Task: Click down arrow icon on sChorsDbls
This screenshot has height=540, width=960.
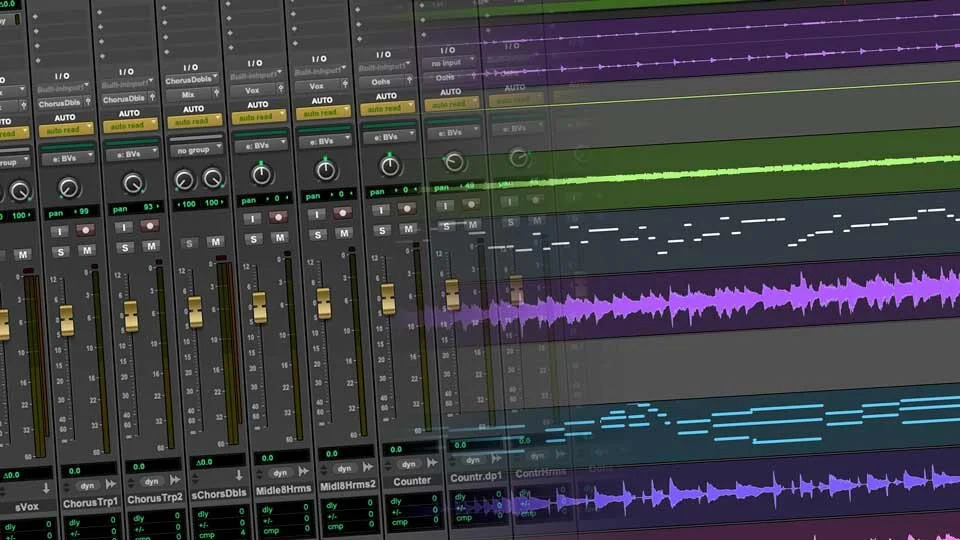Action: pyautogui.click(x=239, y=474)
